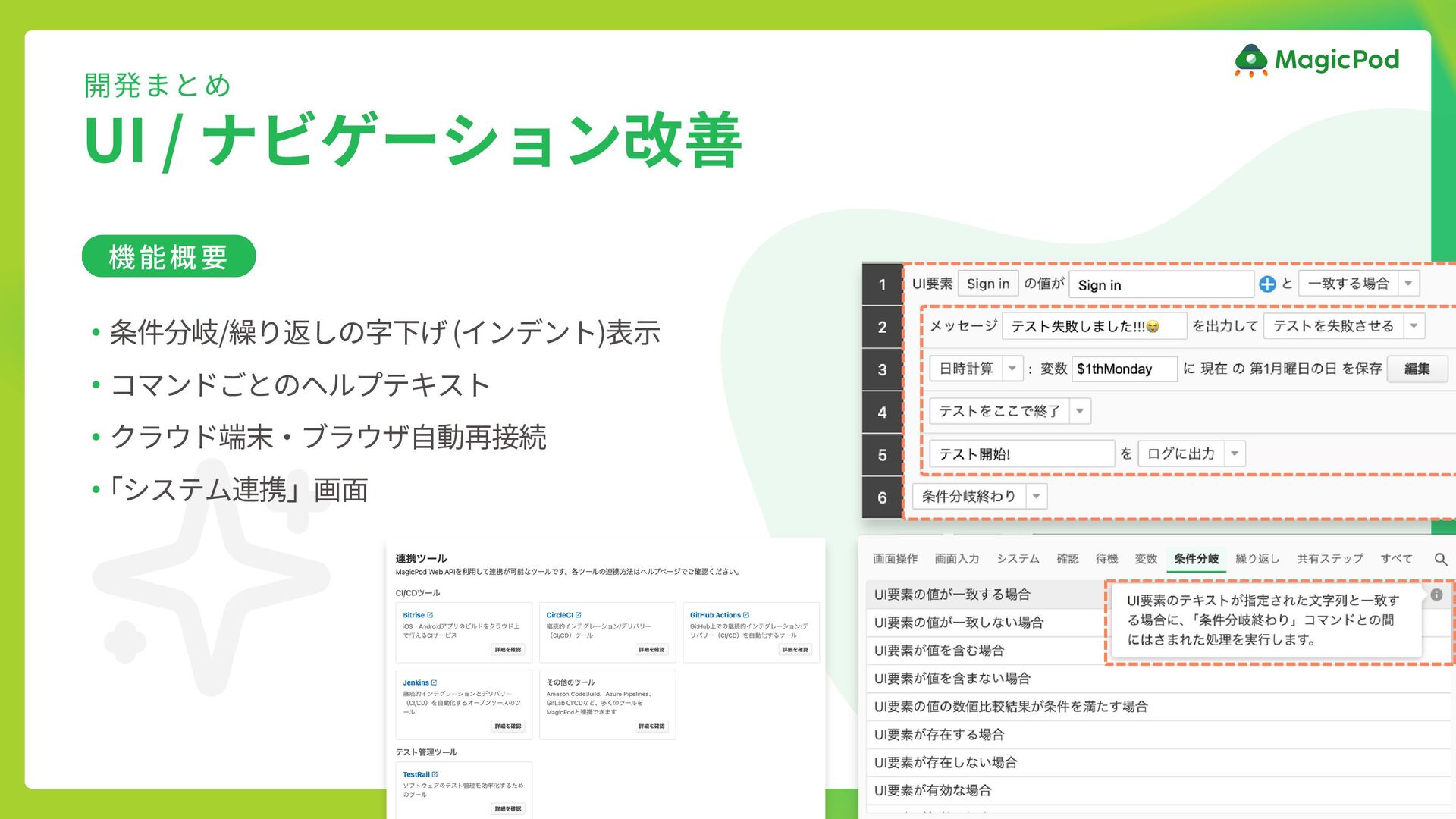Select UI要素が値を含まない場合 row
The width and height of the screenshot is (1456, 819).
point(1159,679)
